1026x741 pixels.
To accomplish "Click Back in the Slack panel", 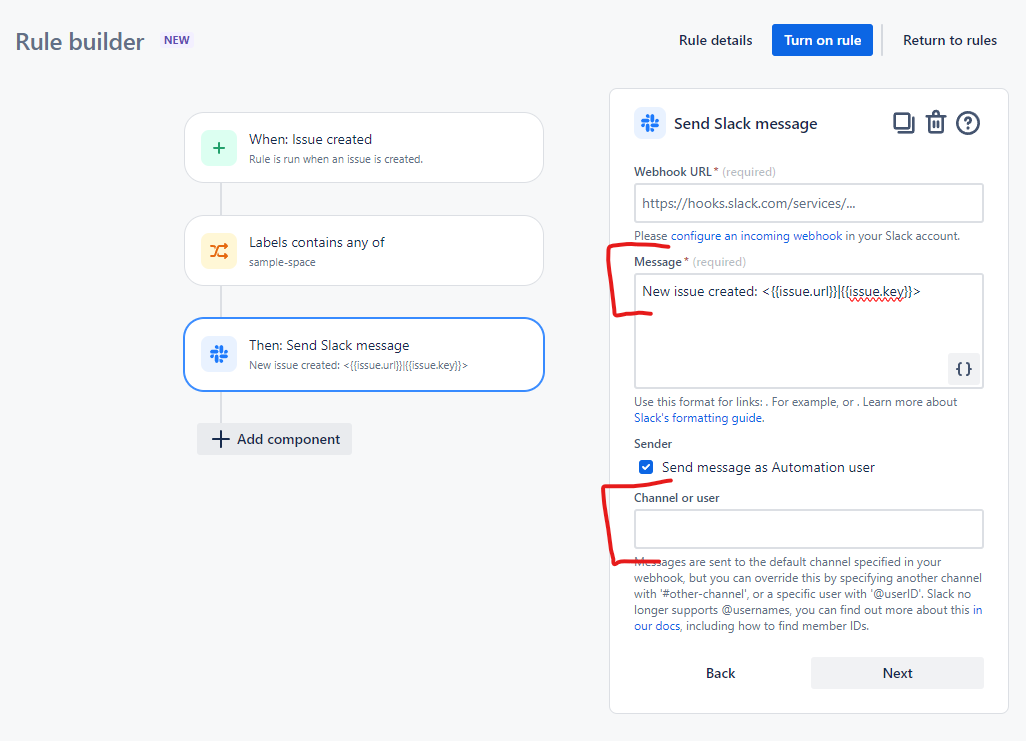I will [x=720, y=673].
